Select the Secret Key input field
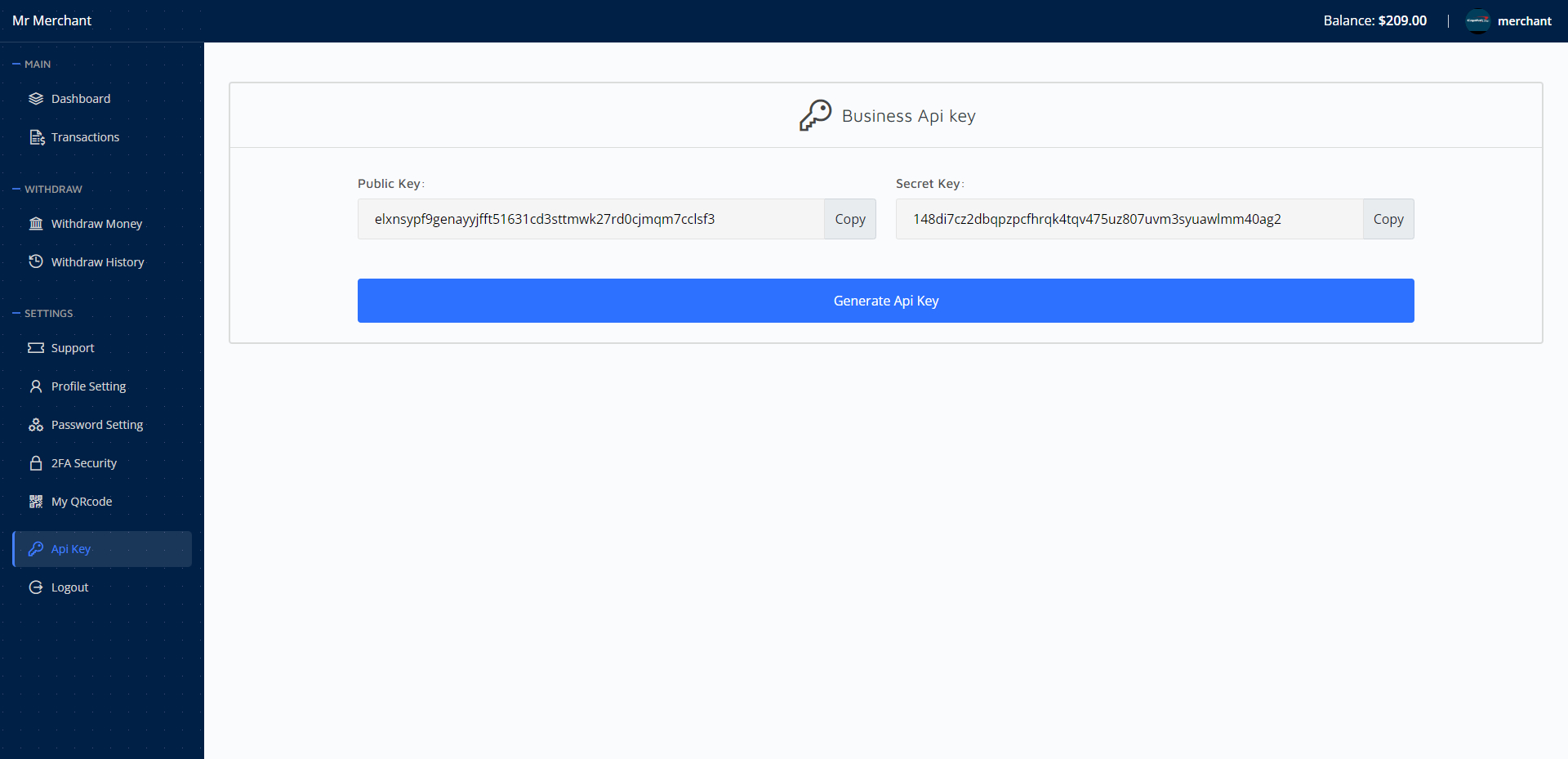Screen dimensions: 1568x759 click(1127, 218)
